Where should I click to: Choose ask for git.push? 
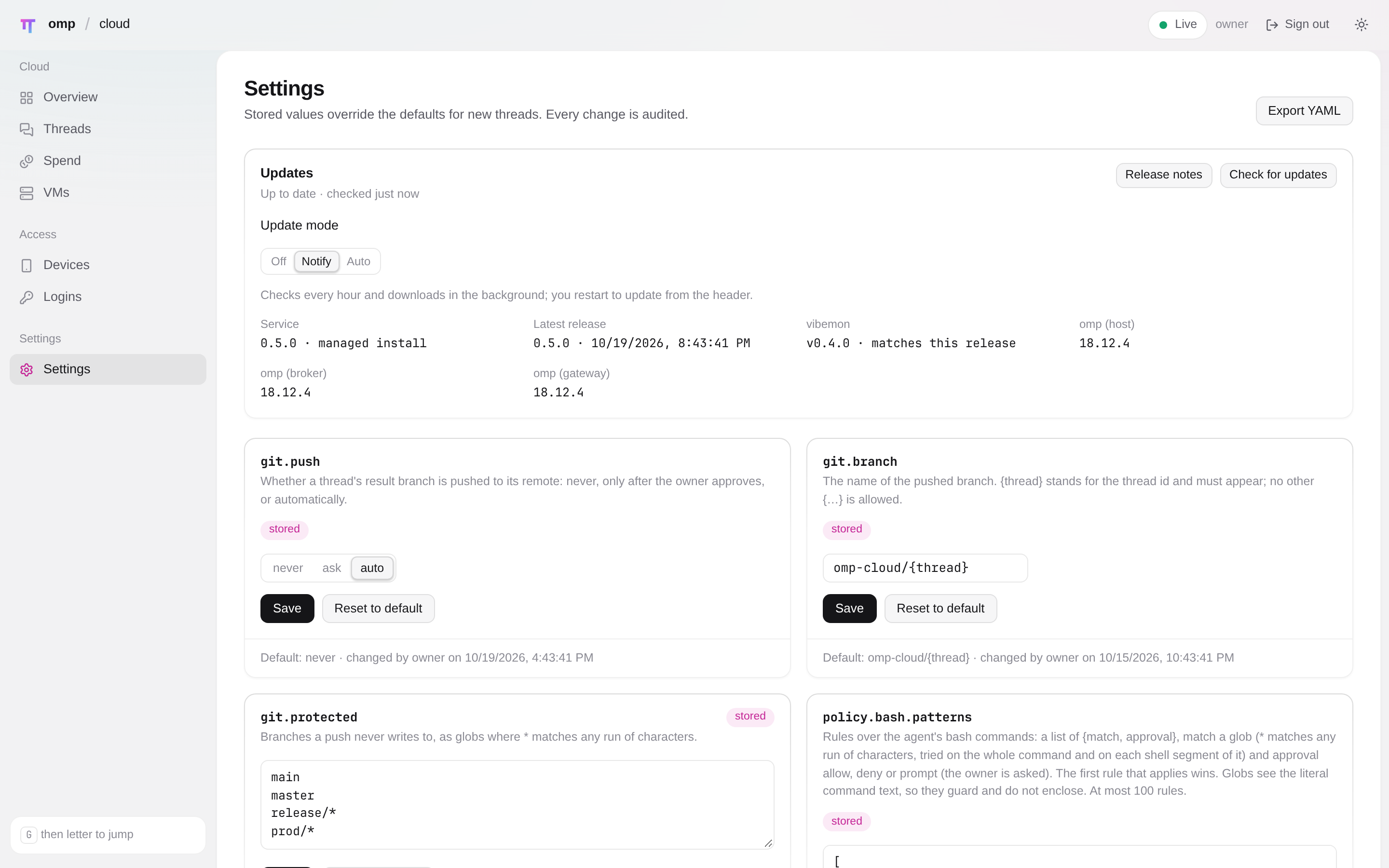(331, 569)
